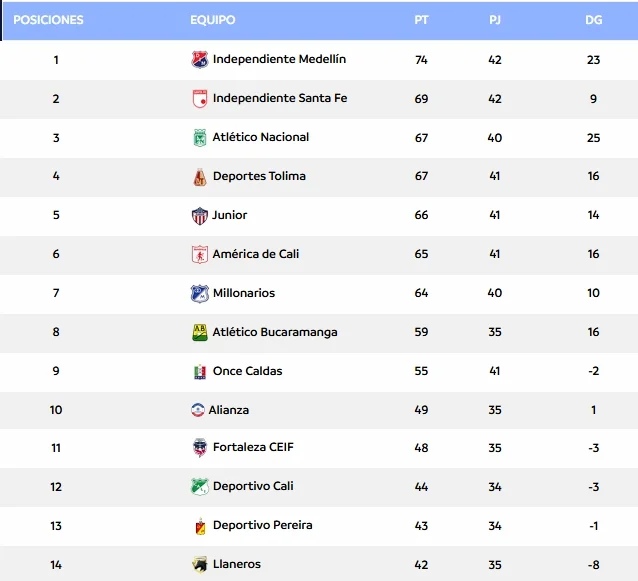Click the Deportivo Pereira team name
The height and width of the screenshot is (581, 638).
coord(262,525)
